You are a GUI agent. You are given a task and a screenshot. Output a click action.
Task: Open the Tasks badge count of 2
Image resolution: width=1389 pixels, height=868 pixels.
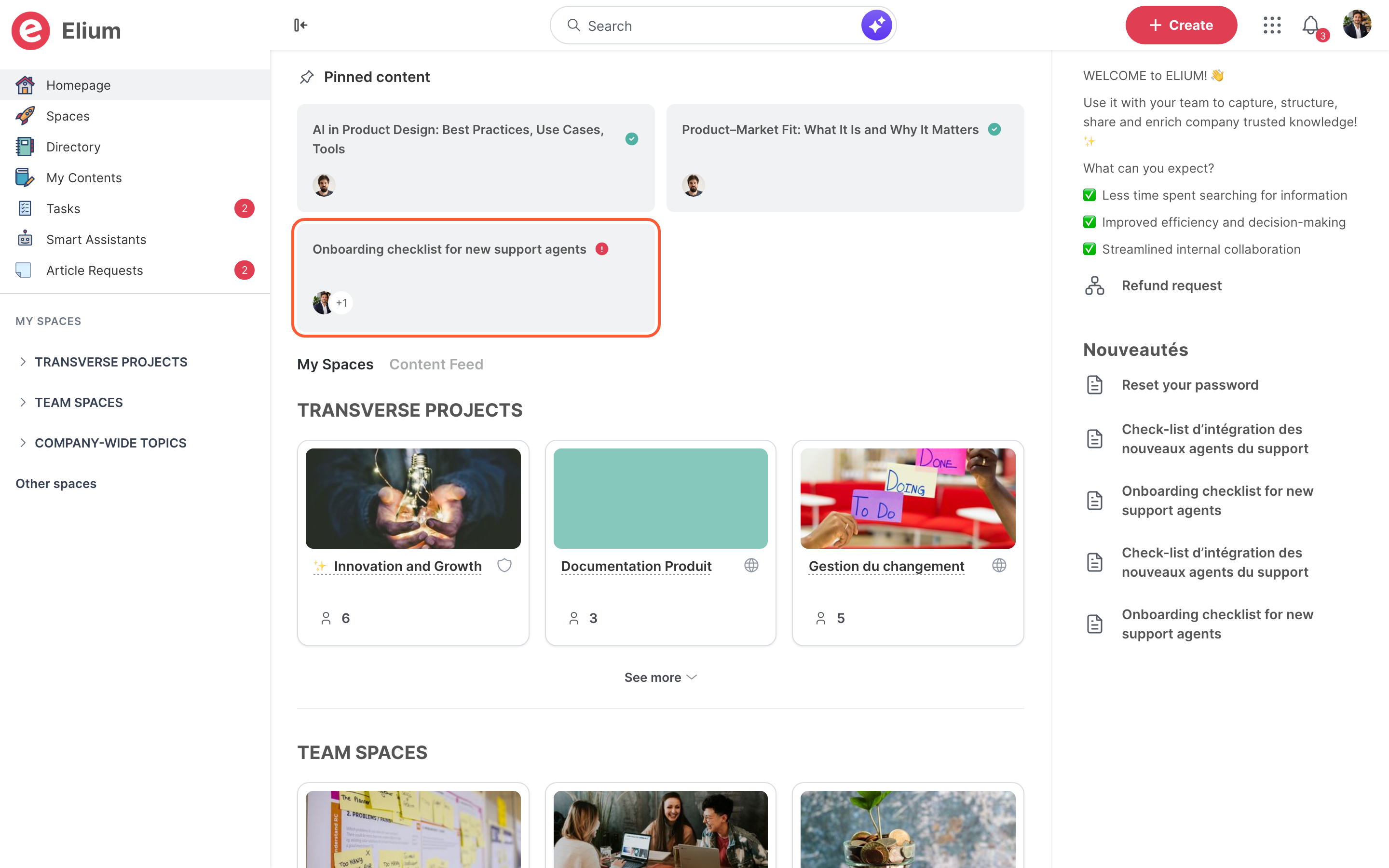[x=245, y=208]
